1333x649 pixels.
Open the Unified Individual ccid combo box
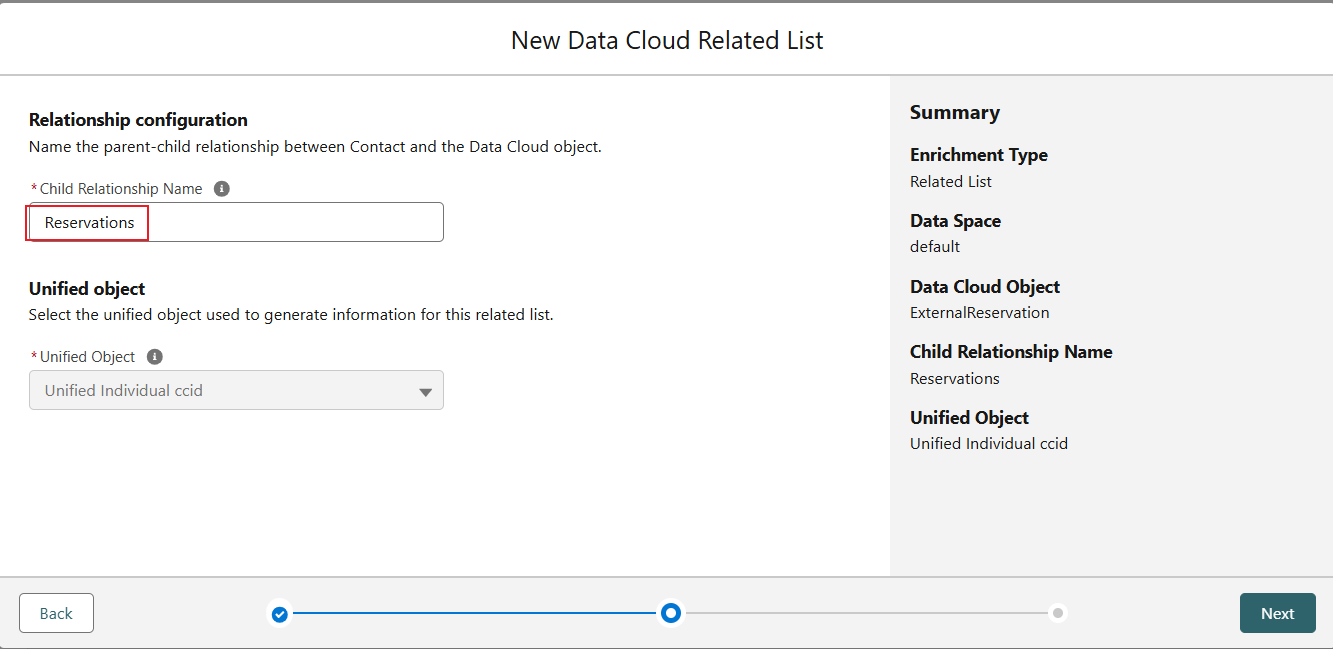pyautogui.click(x=236, y=391)
